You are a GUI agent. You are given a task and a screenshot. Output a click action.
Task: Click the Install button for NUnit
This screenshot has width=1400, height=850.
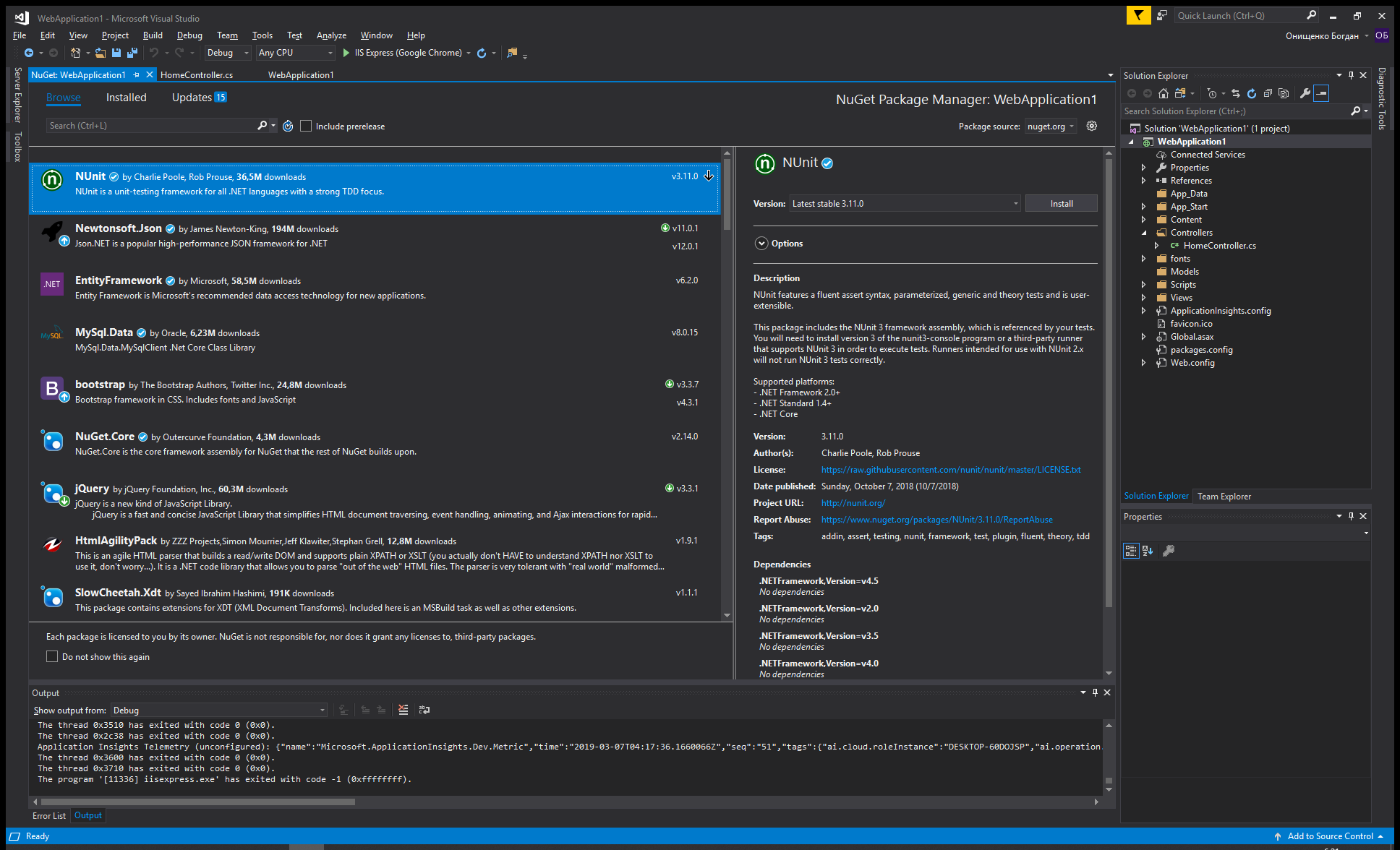(x=1062, y=204)
